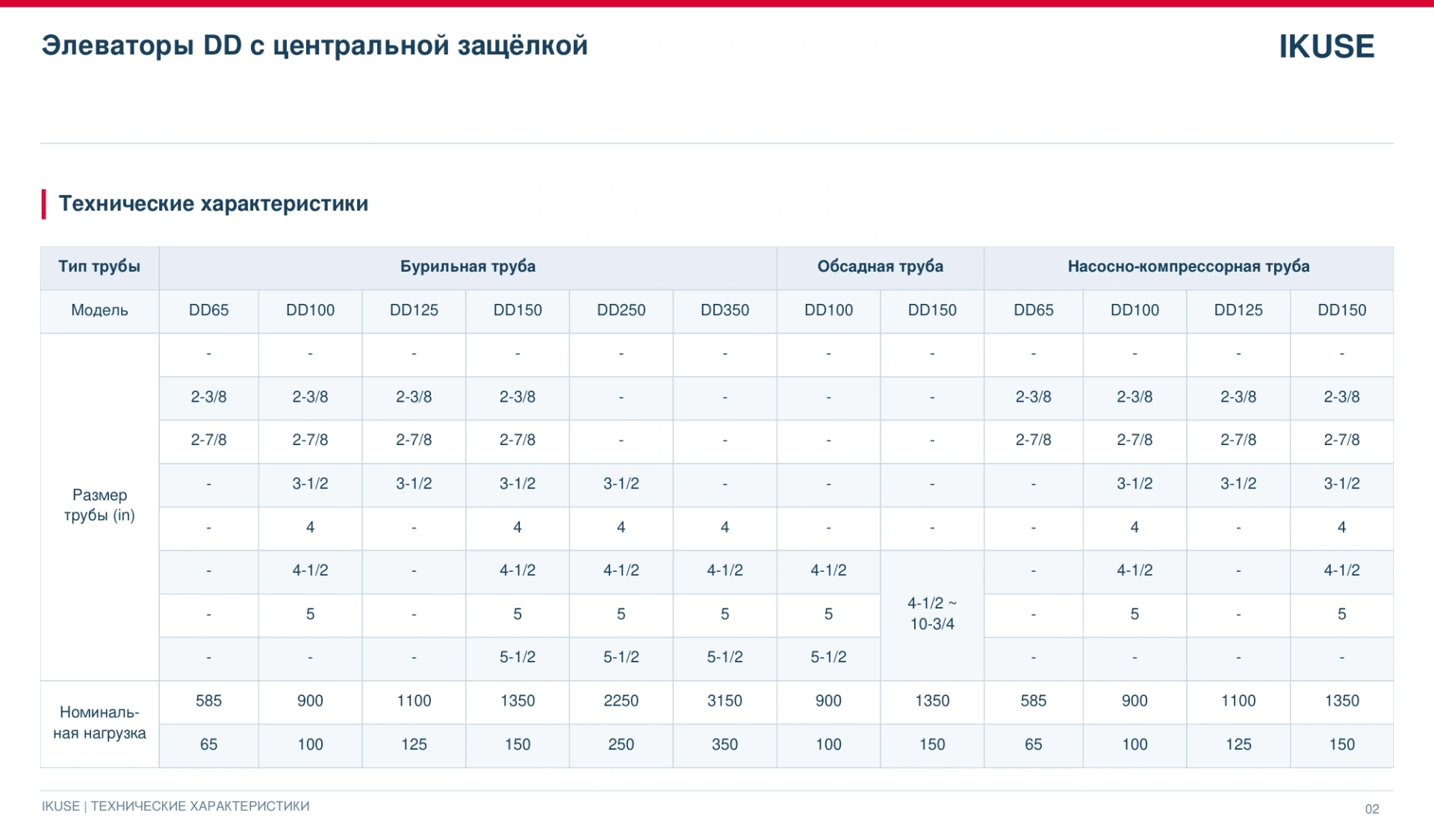Select the 'Бурильная труба' column group header

click(468, 267)
